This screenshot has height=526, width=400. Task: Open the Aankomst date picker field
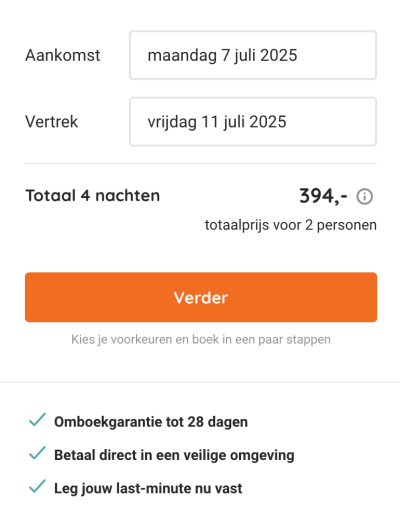(x=253, y=55)
